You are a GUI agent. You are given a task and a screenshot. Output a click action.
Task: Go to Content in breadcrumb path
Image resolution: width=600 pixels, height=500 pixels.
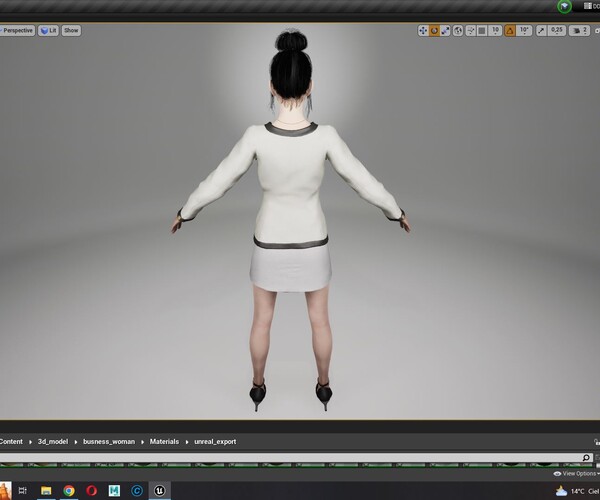[x=11, y=441]
